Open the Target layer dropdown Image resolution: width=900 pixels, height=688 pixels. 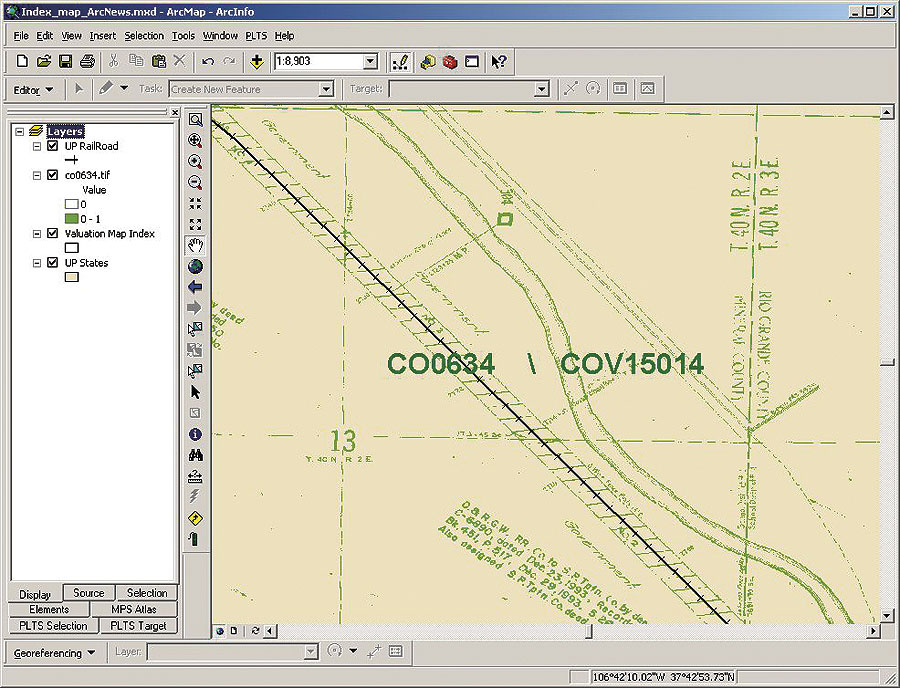click(542, 89)
